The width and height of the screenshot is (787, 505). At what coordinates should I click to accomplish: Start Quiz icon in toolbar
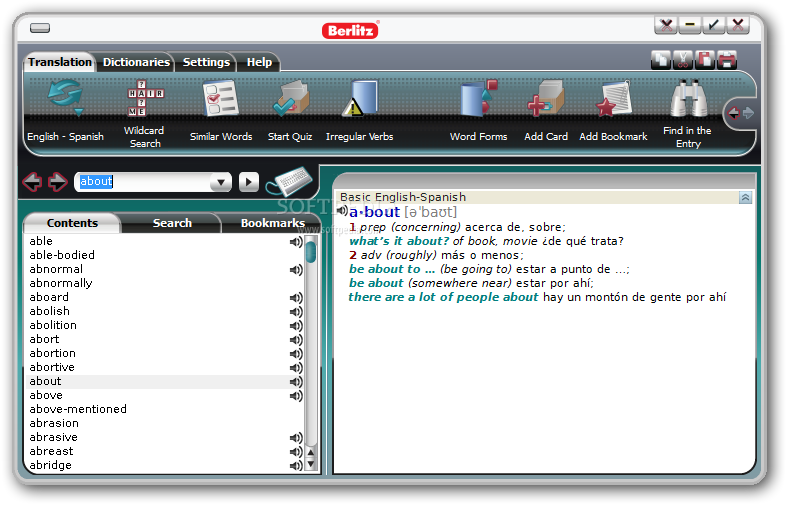pos(291,98)
